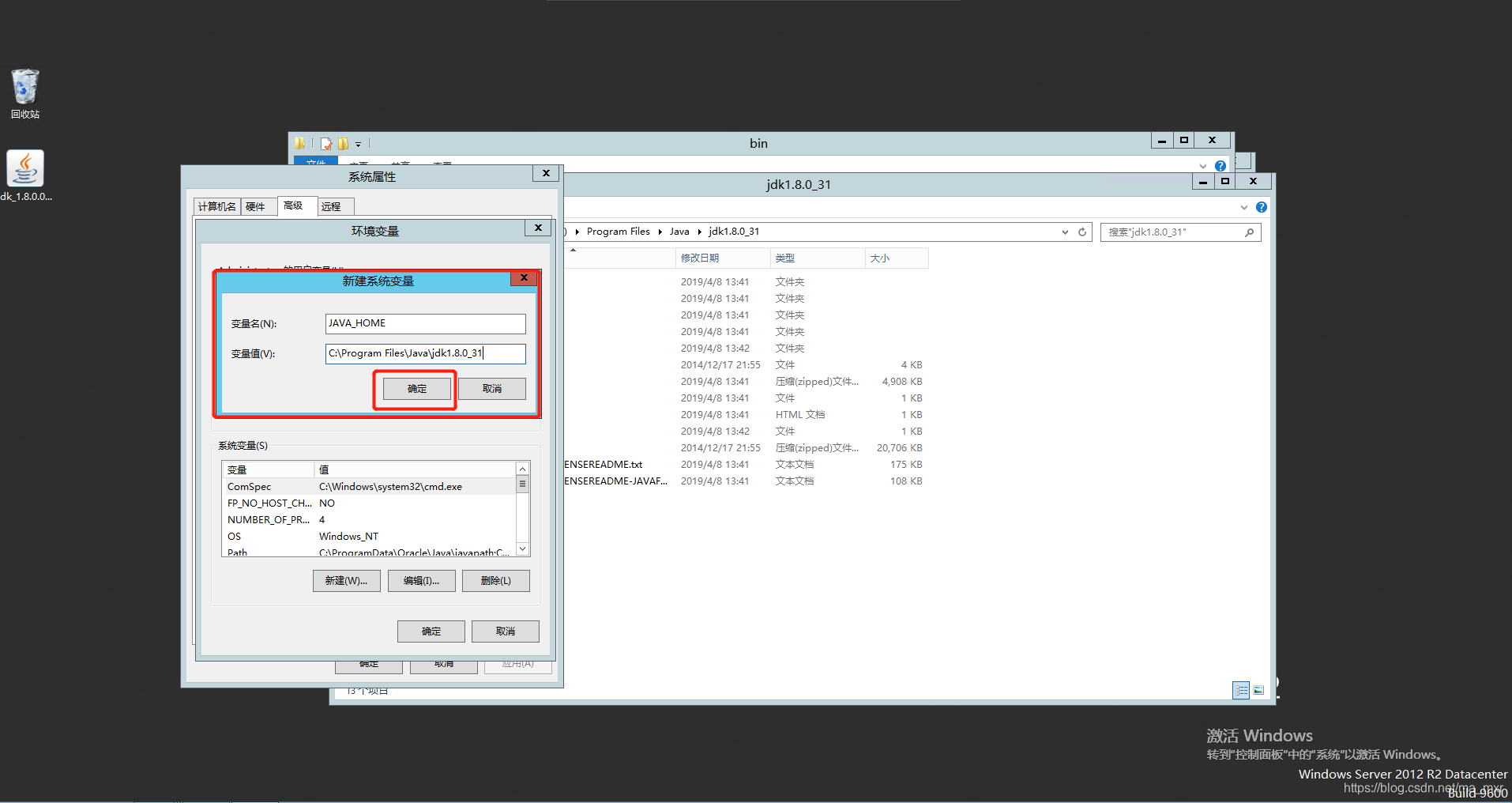This screenshot has height=803, width=1512.
Task: Select the ENSEREADME.txt file row
Action: [x=746, y=465]
